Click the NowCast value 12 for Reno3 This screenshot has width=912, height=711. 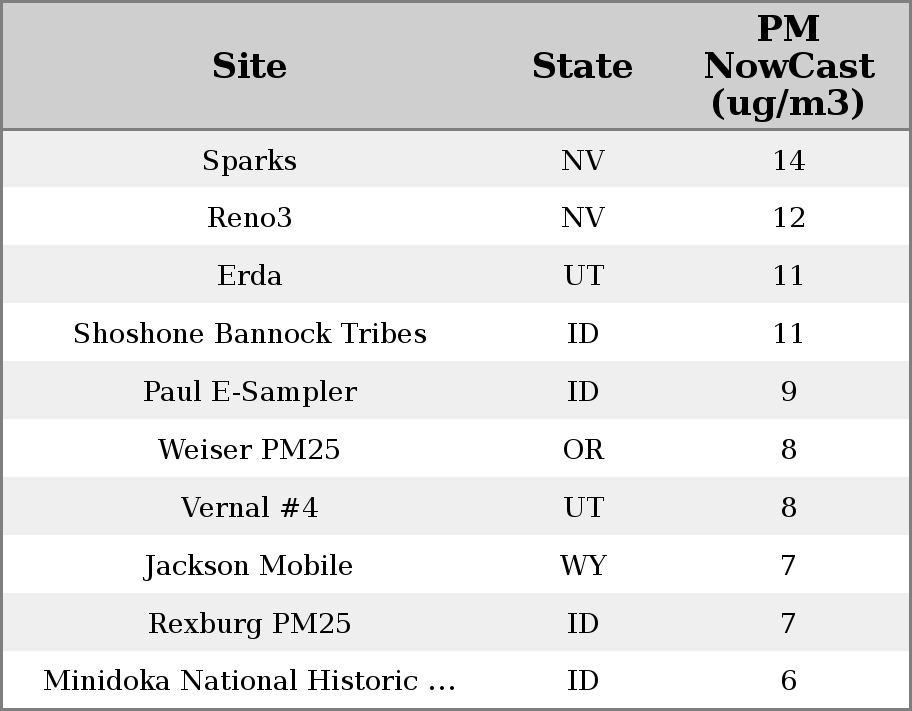point(788,218)
